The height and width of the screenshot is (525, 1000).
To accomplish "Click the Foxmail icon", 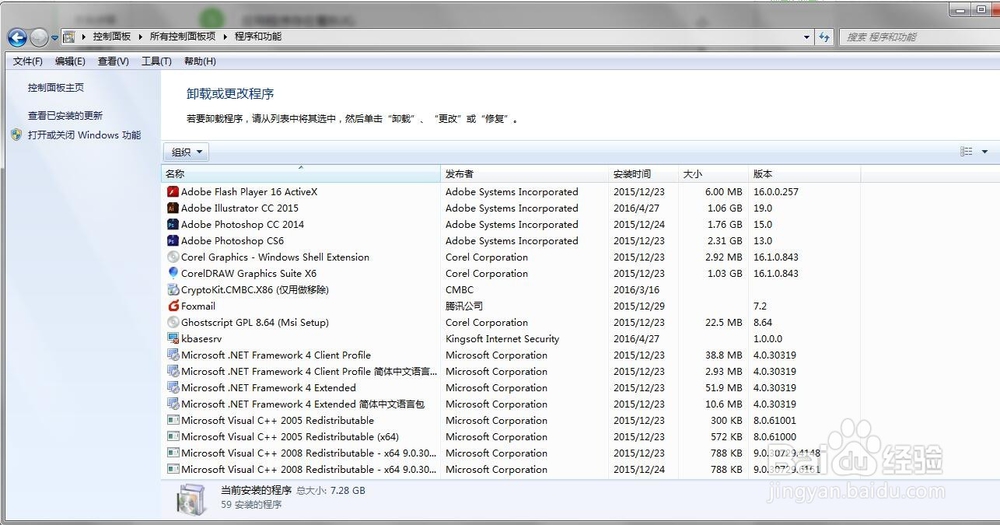I will click(173, 306).
